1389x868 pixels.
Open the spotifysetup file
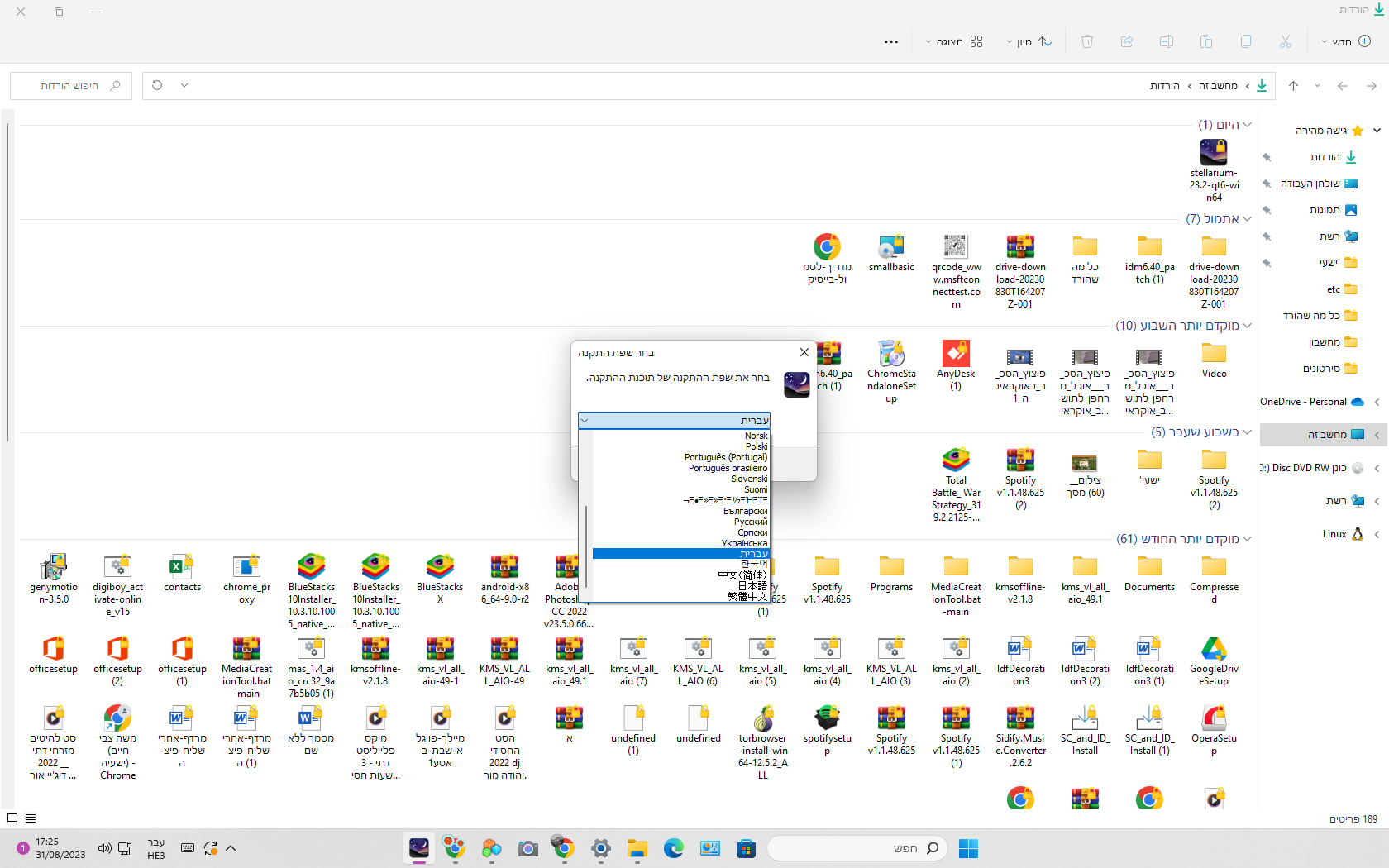coord(827,731)
